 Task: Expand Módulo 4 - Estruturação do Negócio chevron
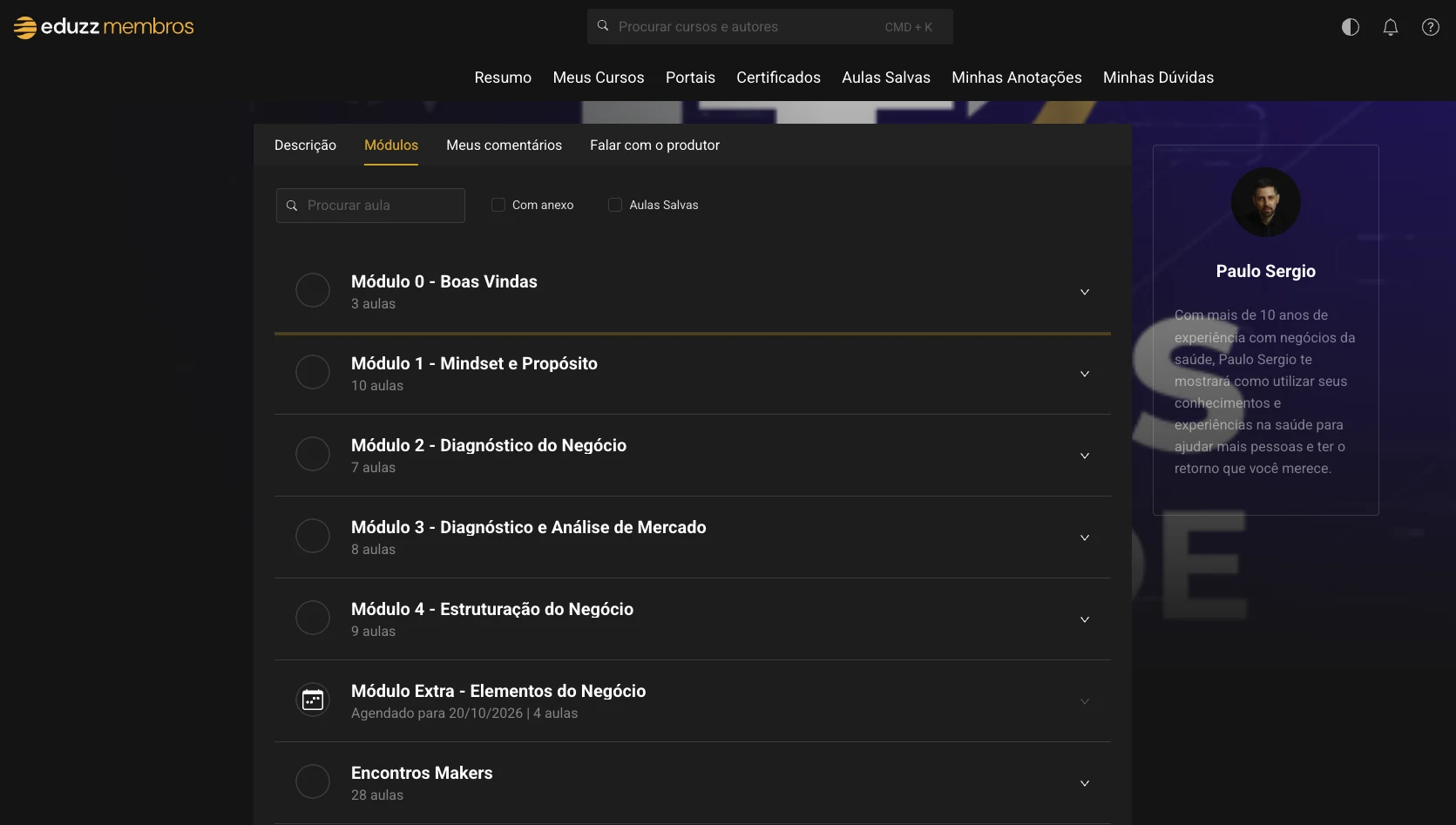(x=1085, y=619)
